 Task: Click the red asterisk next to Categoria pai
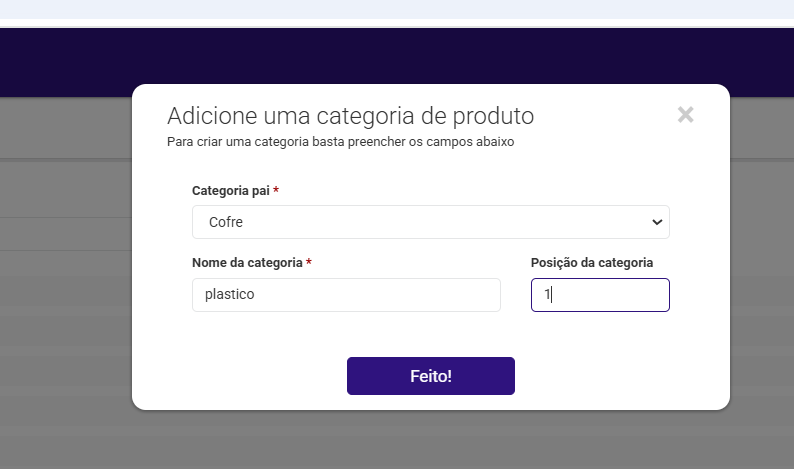276,190
